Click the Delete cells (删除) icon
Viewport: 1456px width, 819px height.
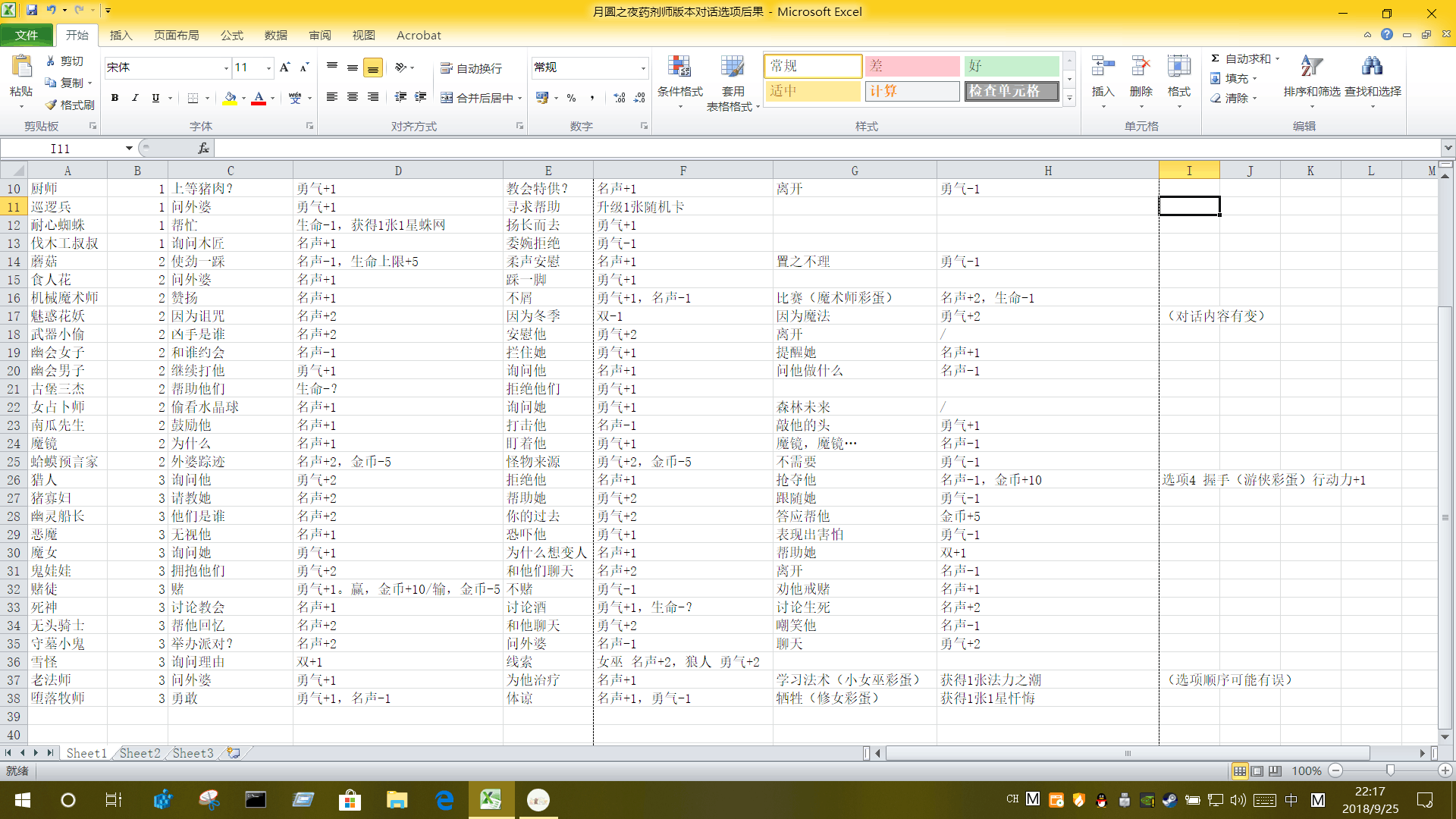[1141, 67]
